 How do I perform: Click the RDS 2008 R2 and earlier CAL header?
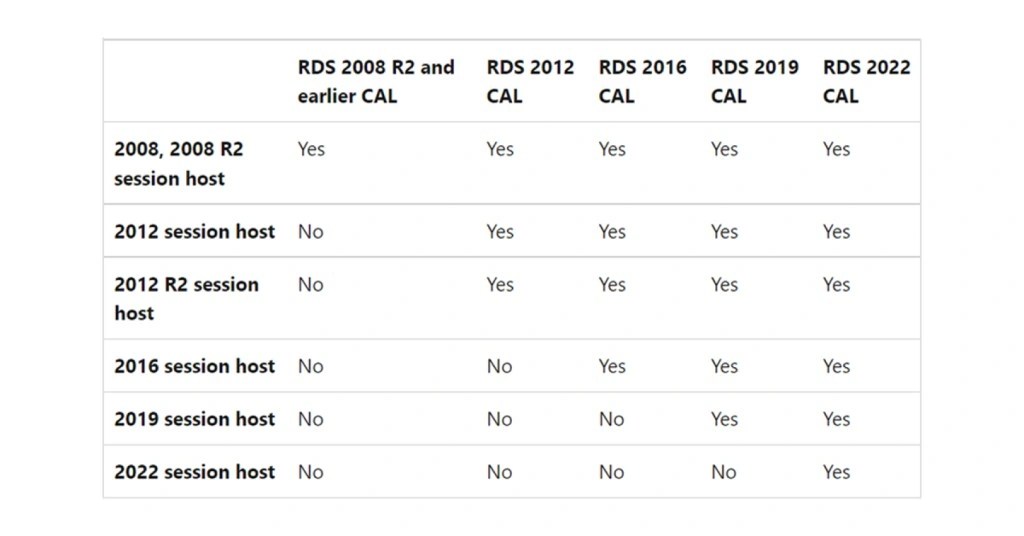pyautogui.click(x=376, y=82)
